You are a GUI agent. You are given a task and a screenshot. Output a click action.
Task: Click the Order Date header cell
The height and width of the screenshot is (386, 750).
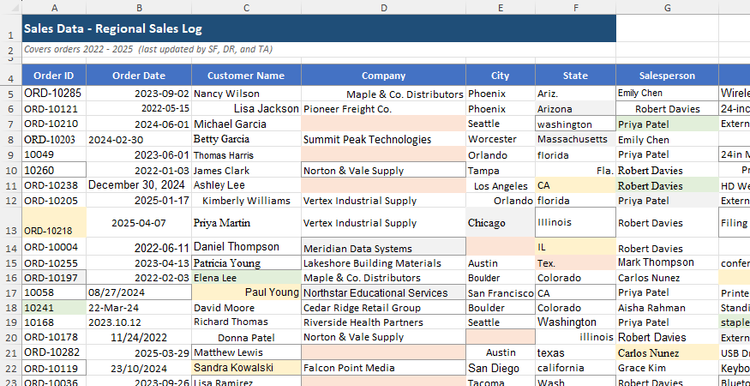click(x=139, y=76)
